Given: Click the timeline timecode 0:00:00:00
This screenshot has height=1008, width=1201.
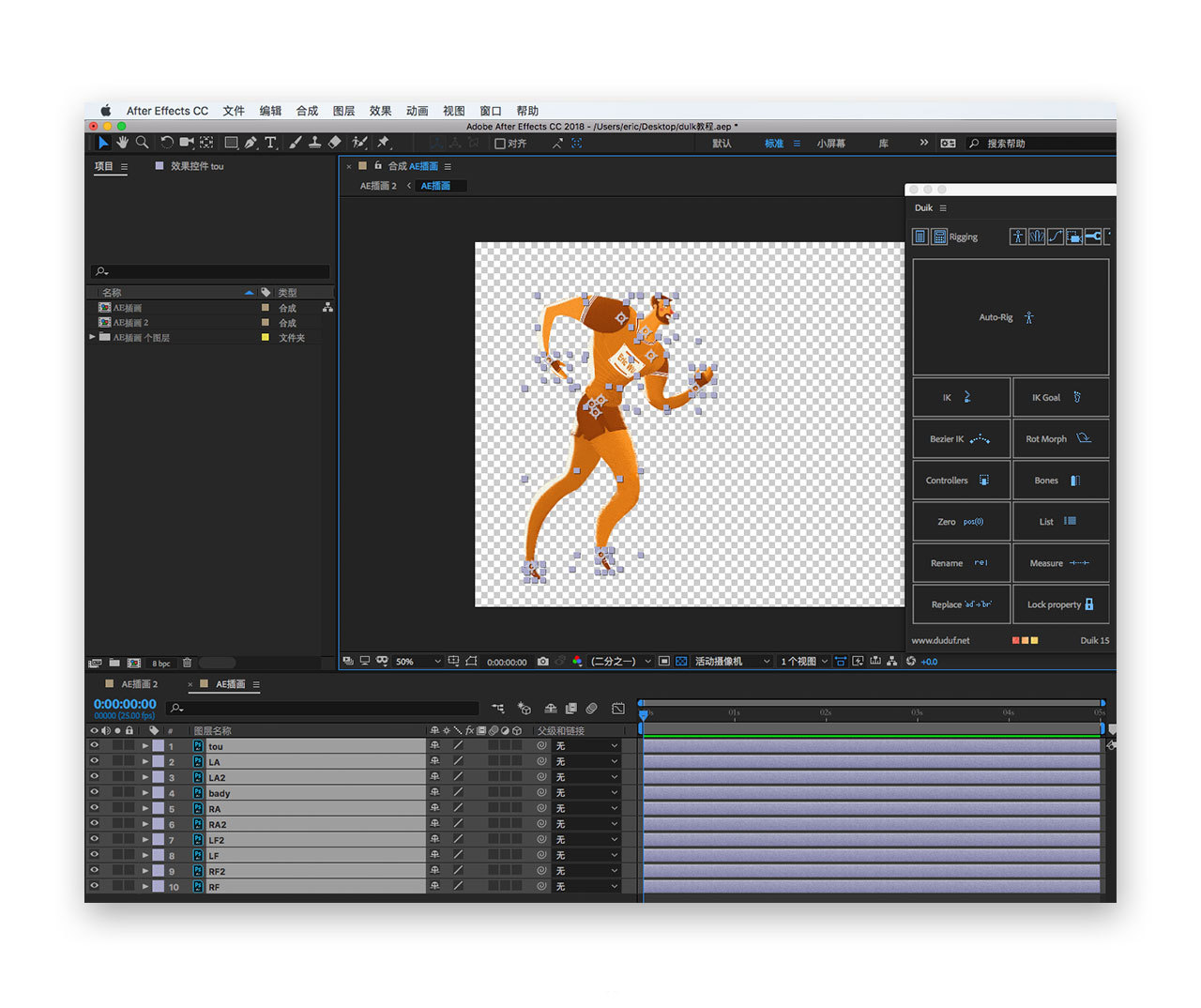Looking at the screenshot, I should [125, 704].
